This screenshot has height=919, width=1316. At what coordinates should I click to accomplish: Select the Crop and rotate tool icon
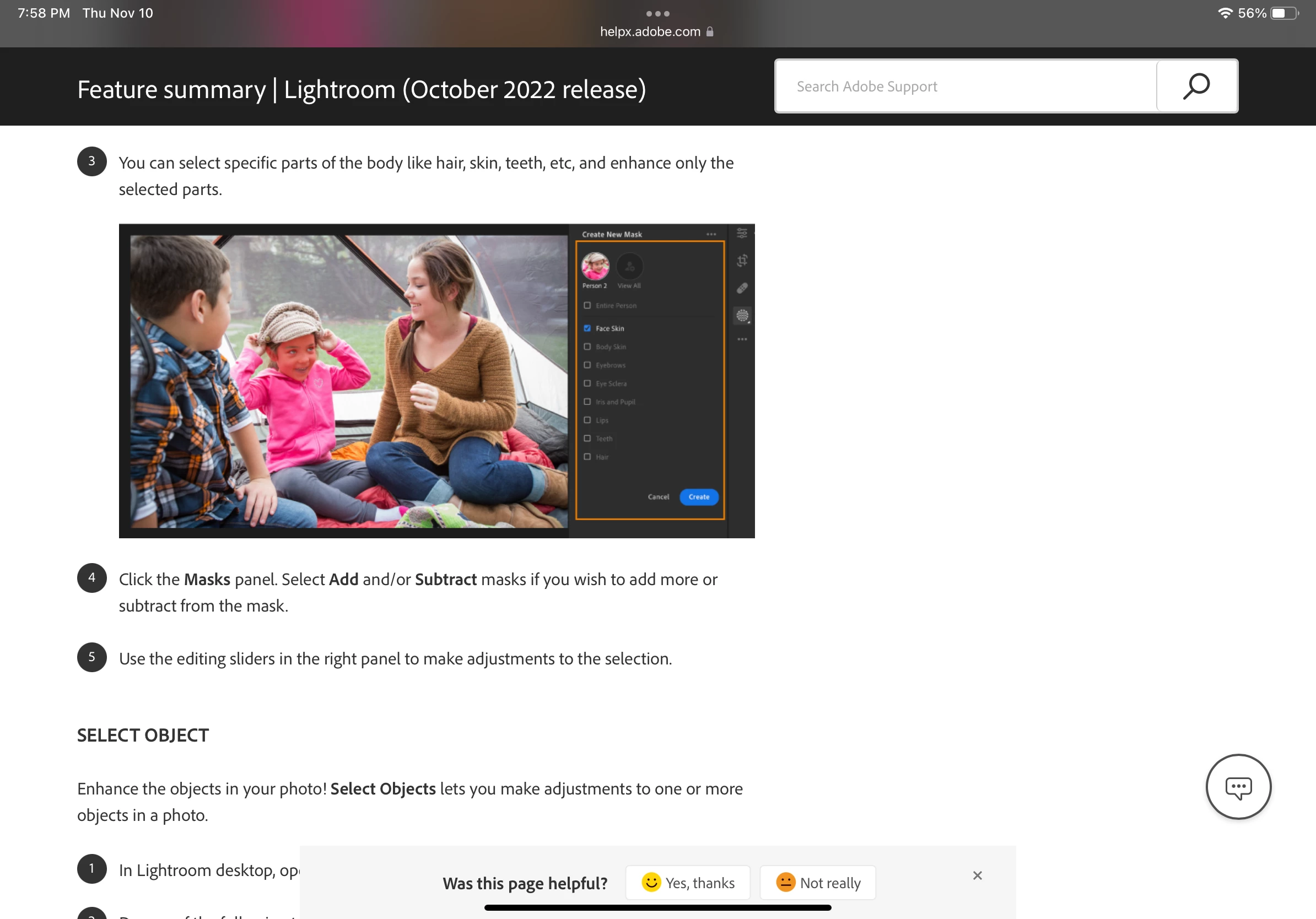coord(742,261)
